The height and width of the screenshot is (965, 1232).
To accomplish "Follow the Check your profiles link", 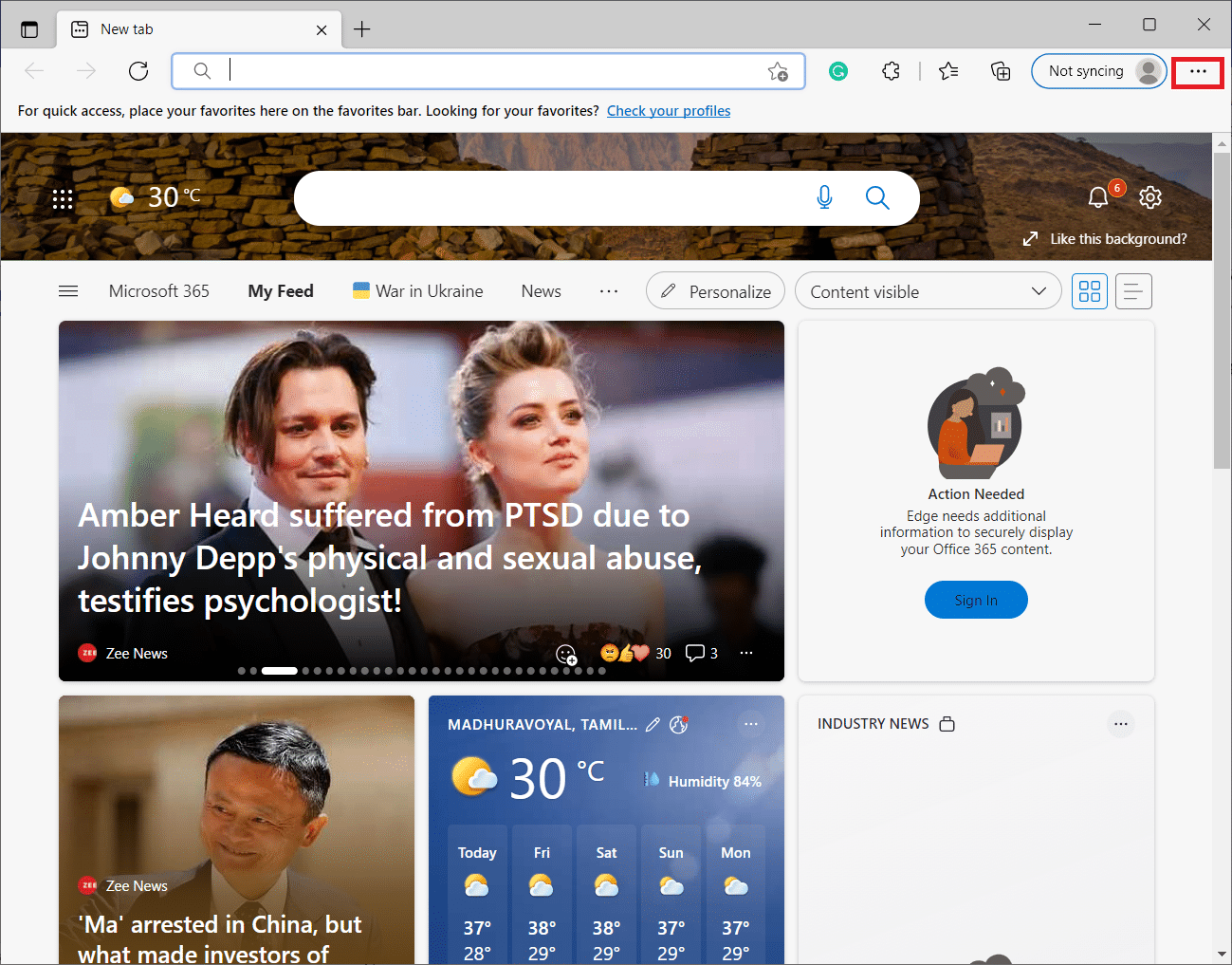I will (x=669, y=111).
